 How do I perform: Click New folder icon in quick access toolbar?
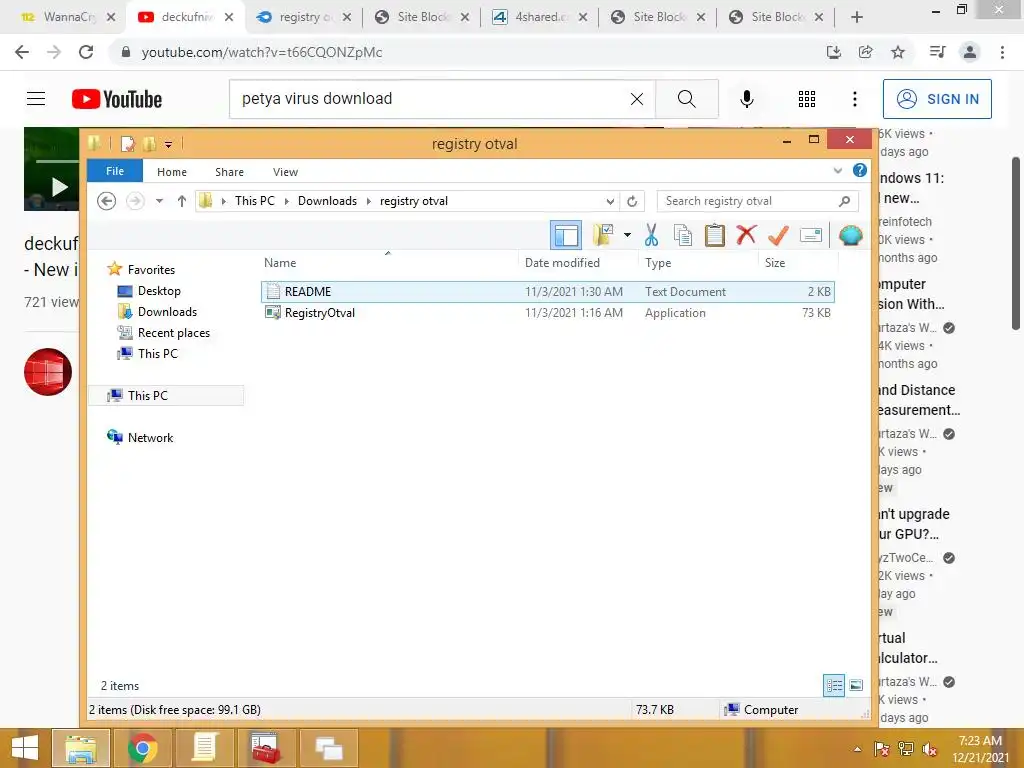coord(150,143)
